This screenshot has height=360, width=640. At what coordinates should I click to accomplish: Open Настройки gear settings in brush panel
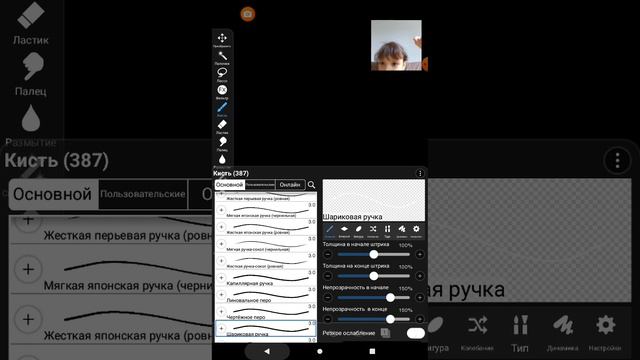point(416,231)
